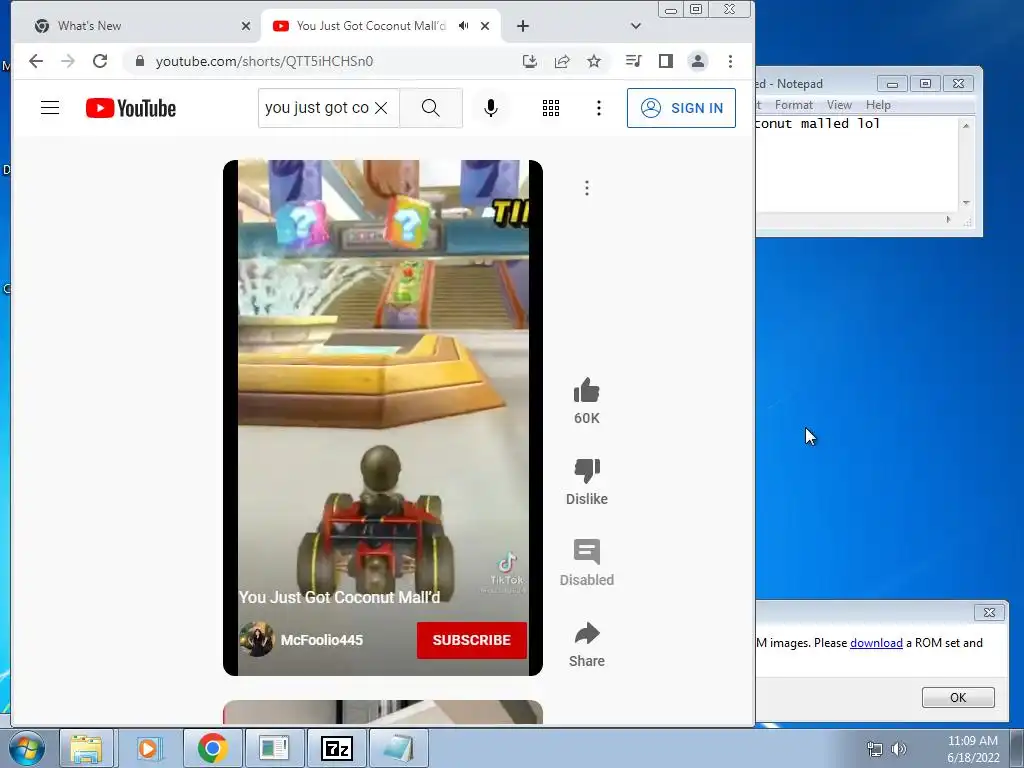Select the You Just Got Coconut Mall'd tab
Image resolution: width=1024 pixels, height=768 pixels.
coord(370,25)
